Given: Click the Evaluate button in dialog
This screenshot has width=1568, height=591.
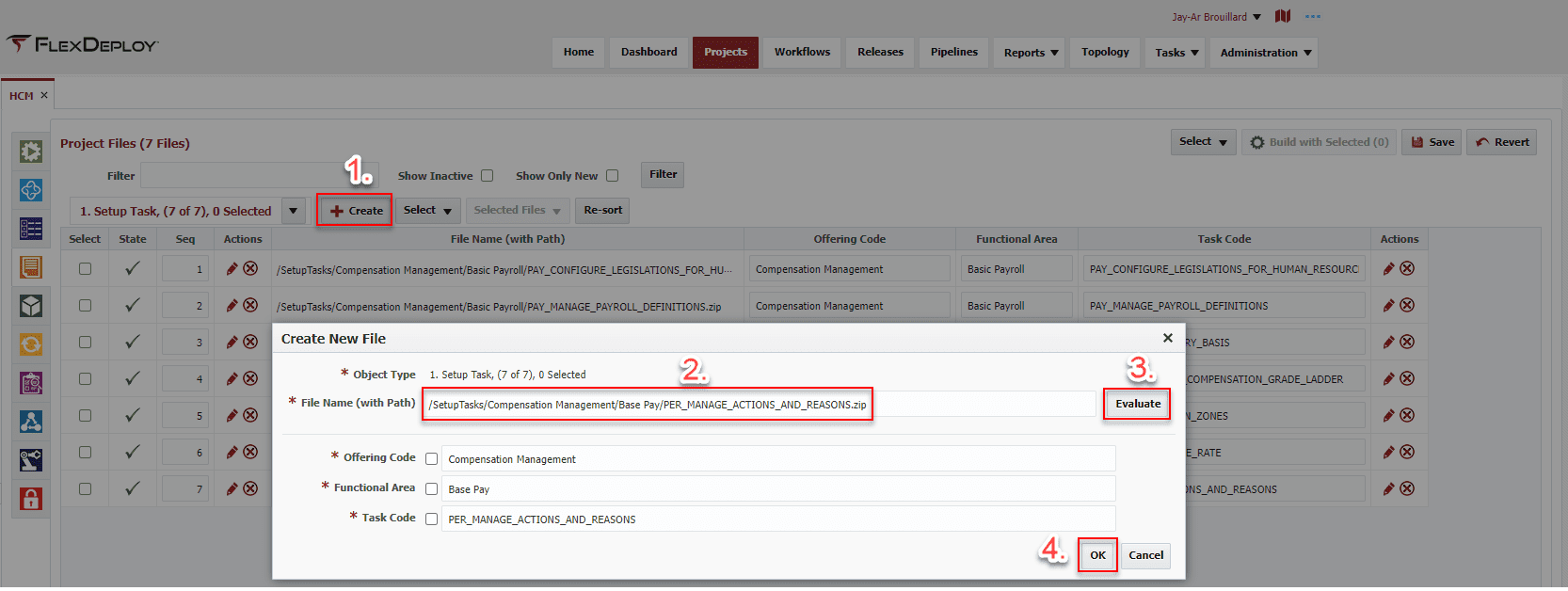Looking at the screenshot, I should tap(1138, 404).
